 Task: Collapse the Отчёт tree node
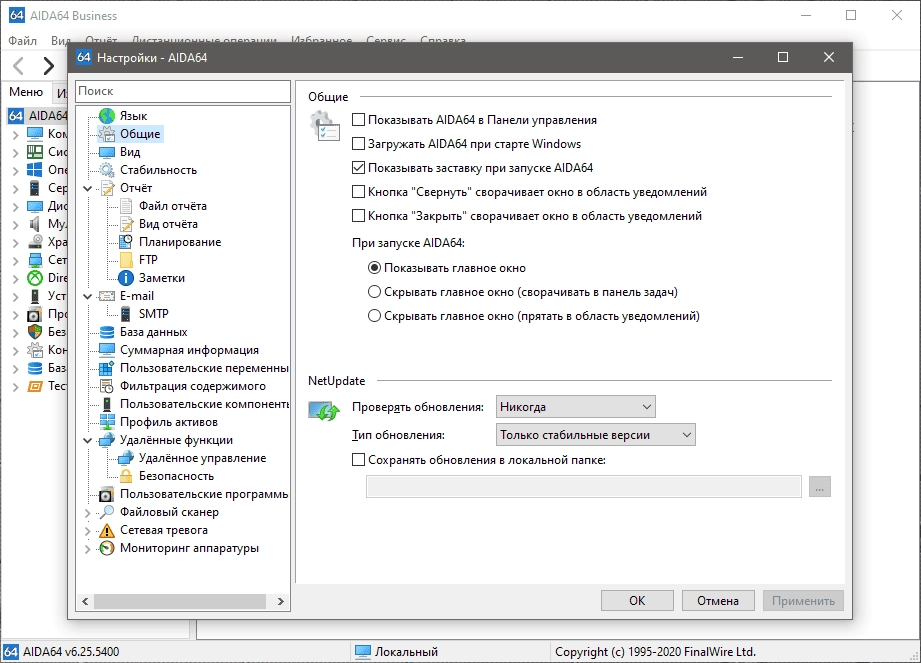[88, 189]
